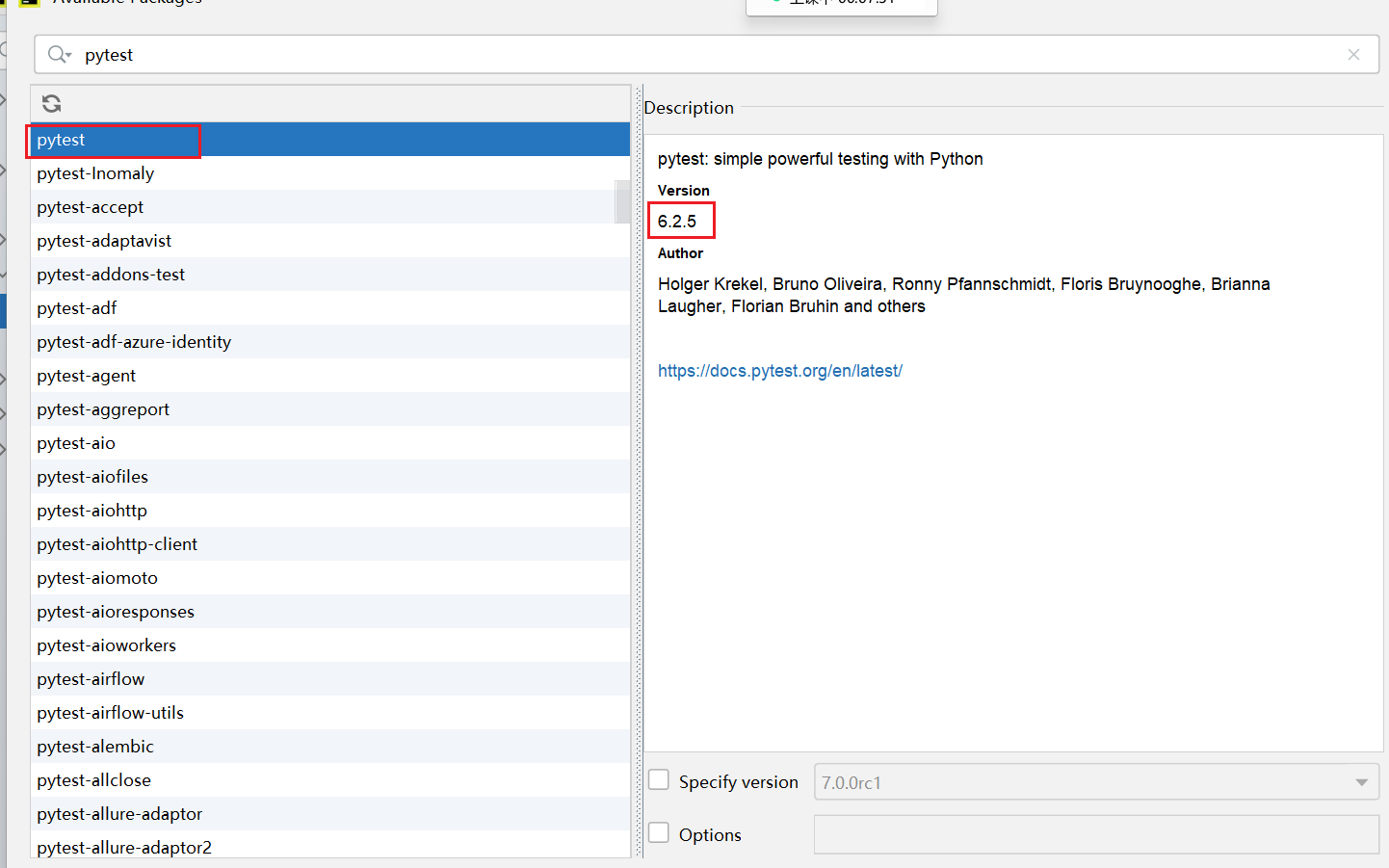Select pytest-aiofiles package
Image resolution: width=1389 pixels, height=868 pixels.
[330, 477]
